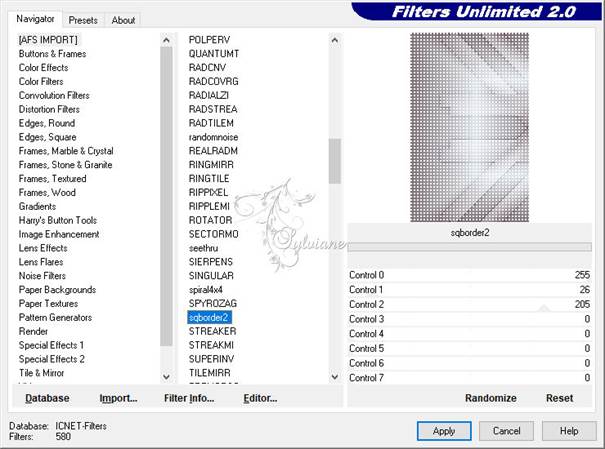Screen dimensions: 605x449
Task: Choose the sqborder2 filter
Action: pos(209,317)
